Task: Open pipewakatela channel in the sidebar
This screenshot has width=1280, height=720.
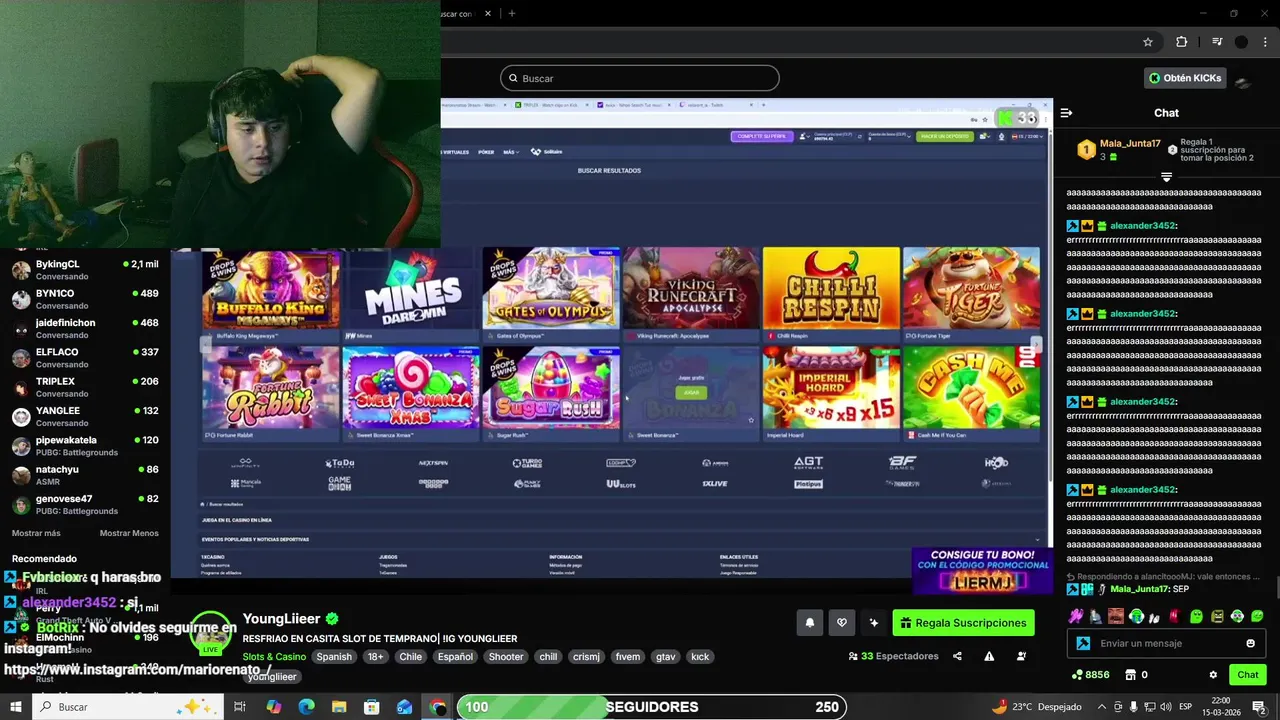Action: [x=85, y=446]
